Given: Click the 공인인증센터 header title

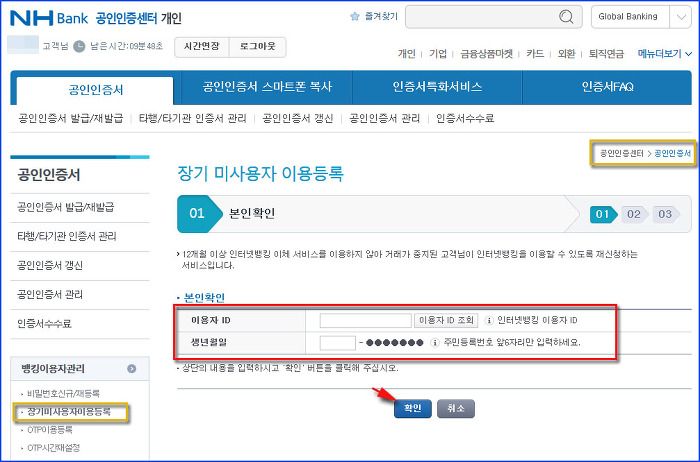Looking at the screenshot, I should click(126, 18).
